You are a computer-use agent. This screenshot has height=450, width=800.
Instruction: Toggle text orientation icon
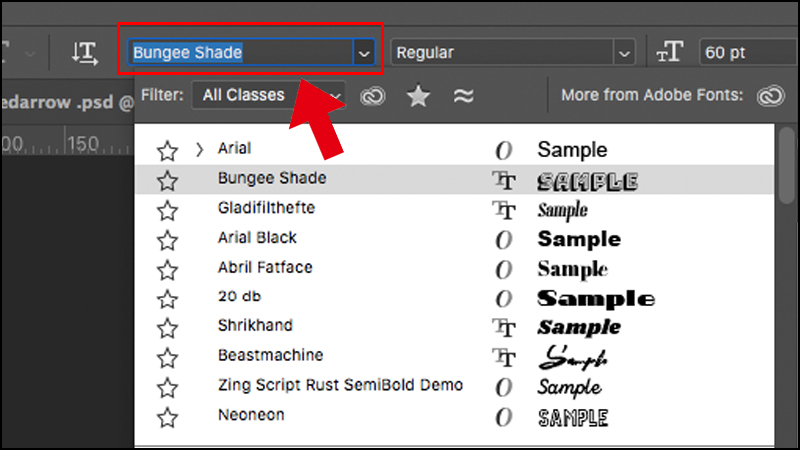pos(88,53)
